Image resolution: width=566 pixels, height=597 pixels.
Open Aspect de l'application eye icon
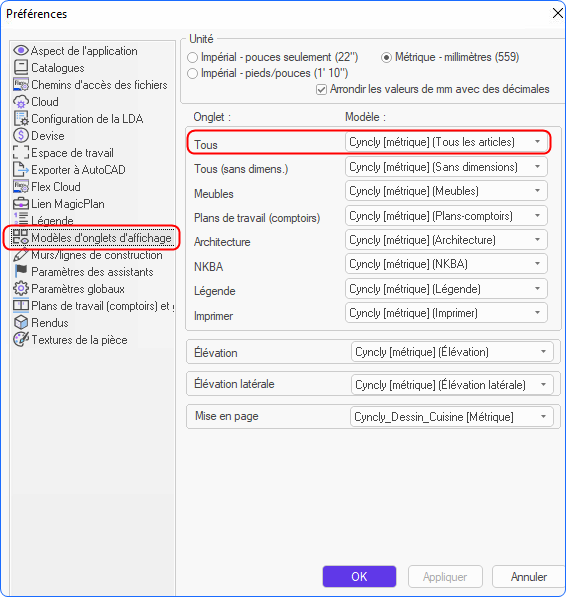coord(21,50)
